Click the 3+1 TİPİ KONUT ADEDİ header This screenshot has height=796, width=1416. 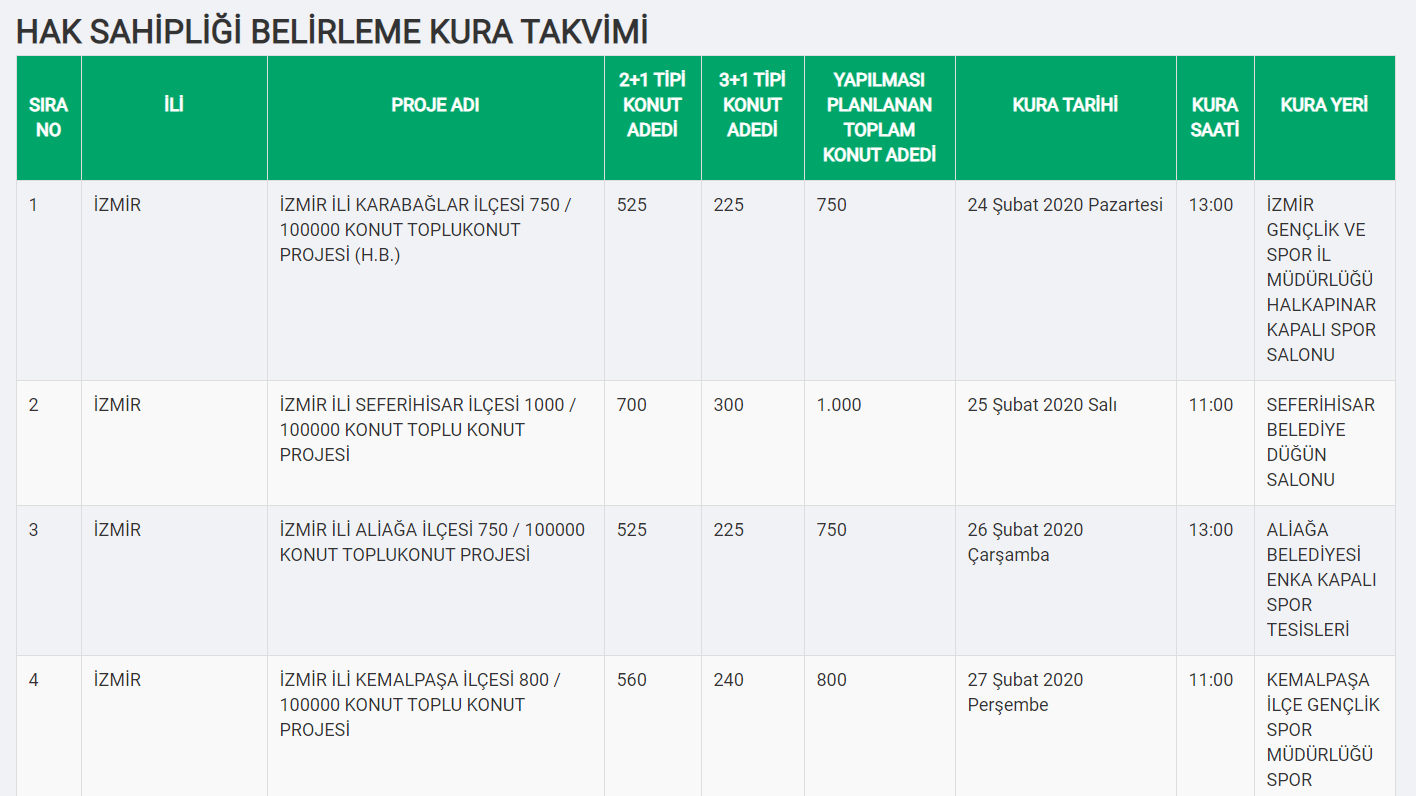(752, 118)
